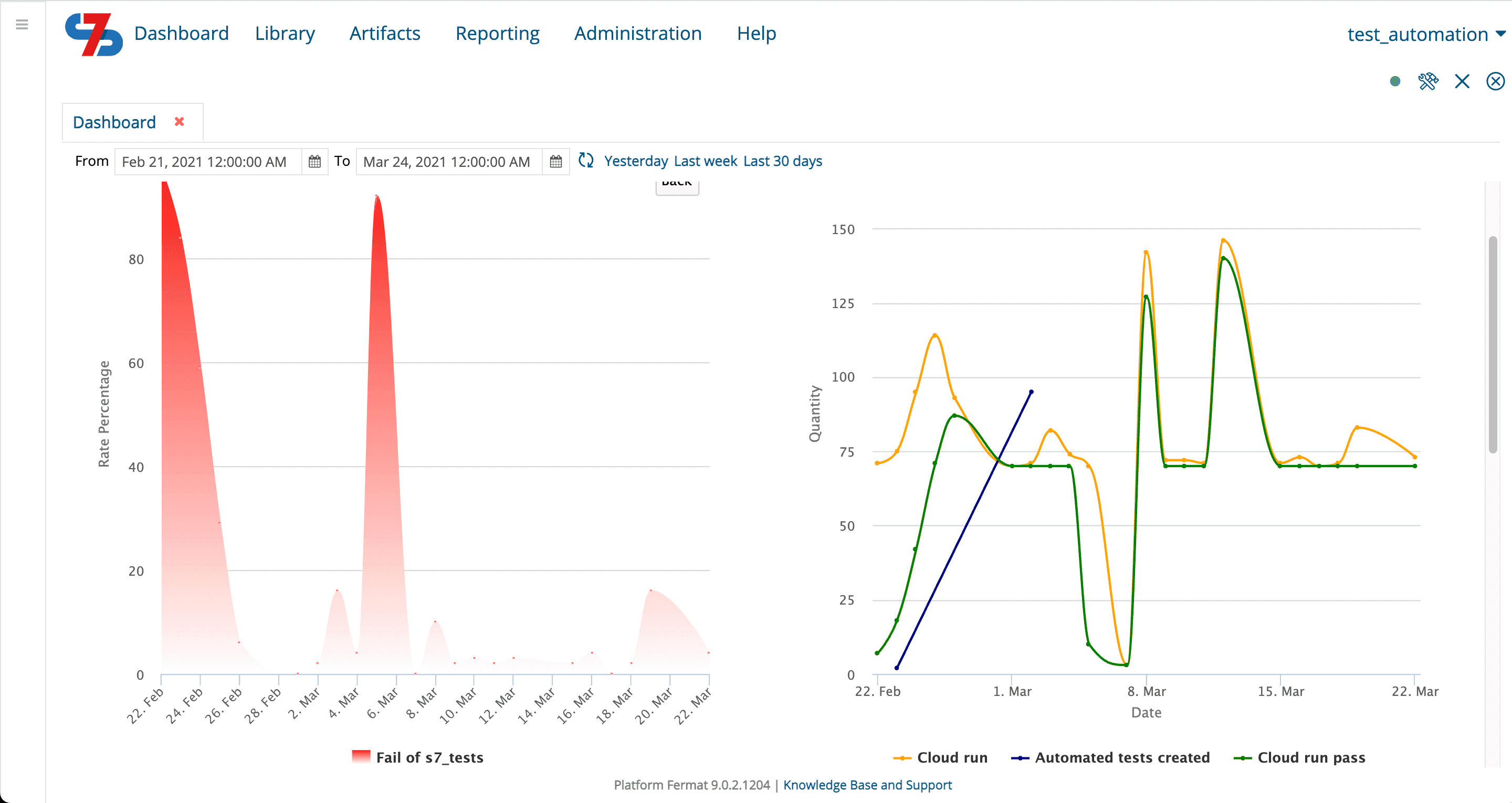Click the S7 logo icon
The image size is (1512, 803).
pyautogui.click(x=94, y=35)
